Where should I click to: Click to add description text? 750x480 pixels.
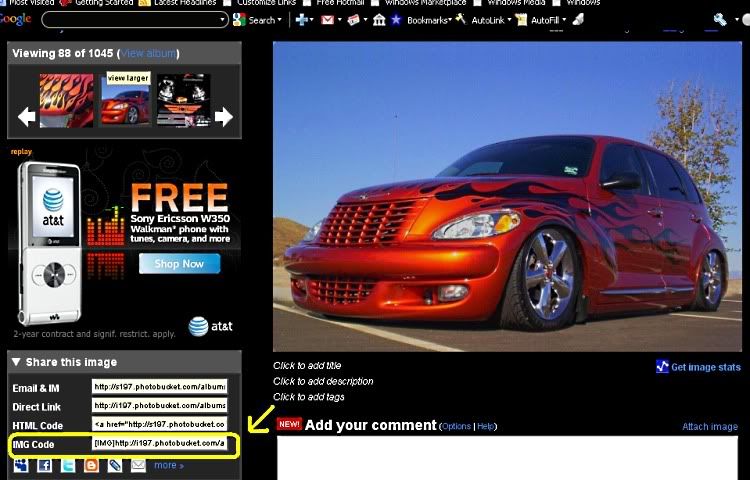point(323,381)
